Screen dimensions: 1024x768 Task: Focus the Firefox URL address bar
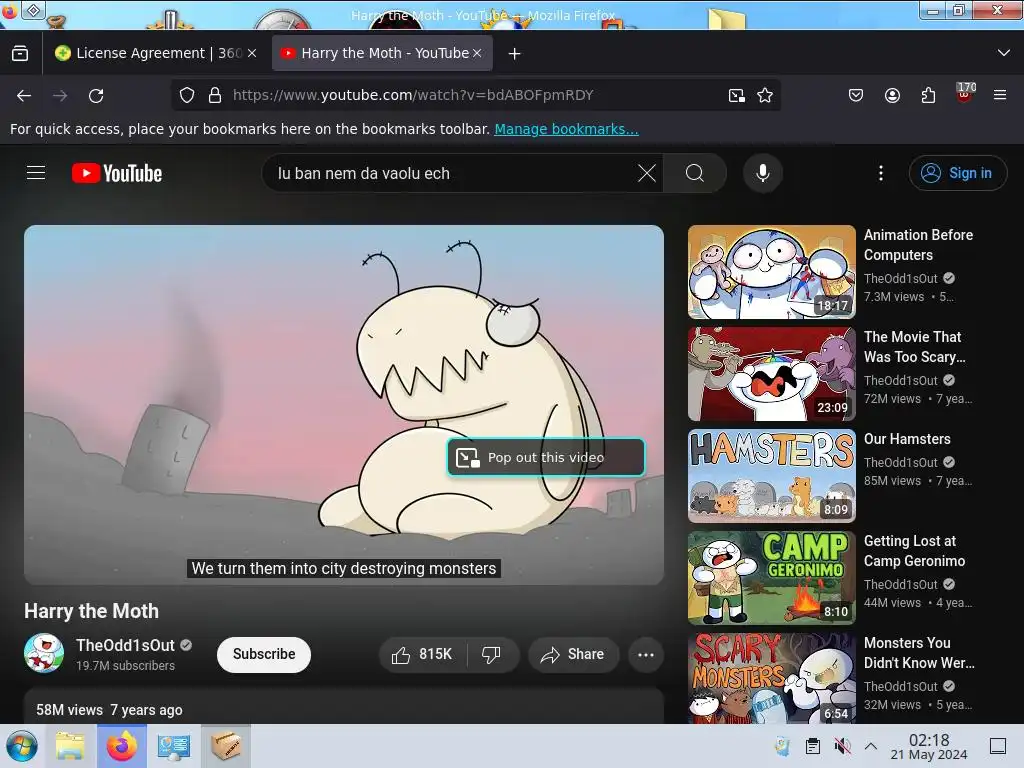pyautogui.click(x=477, y=95)
